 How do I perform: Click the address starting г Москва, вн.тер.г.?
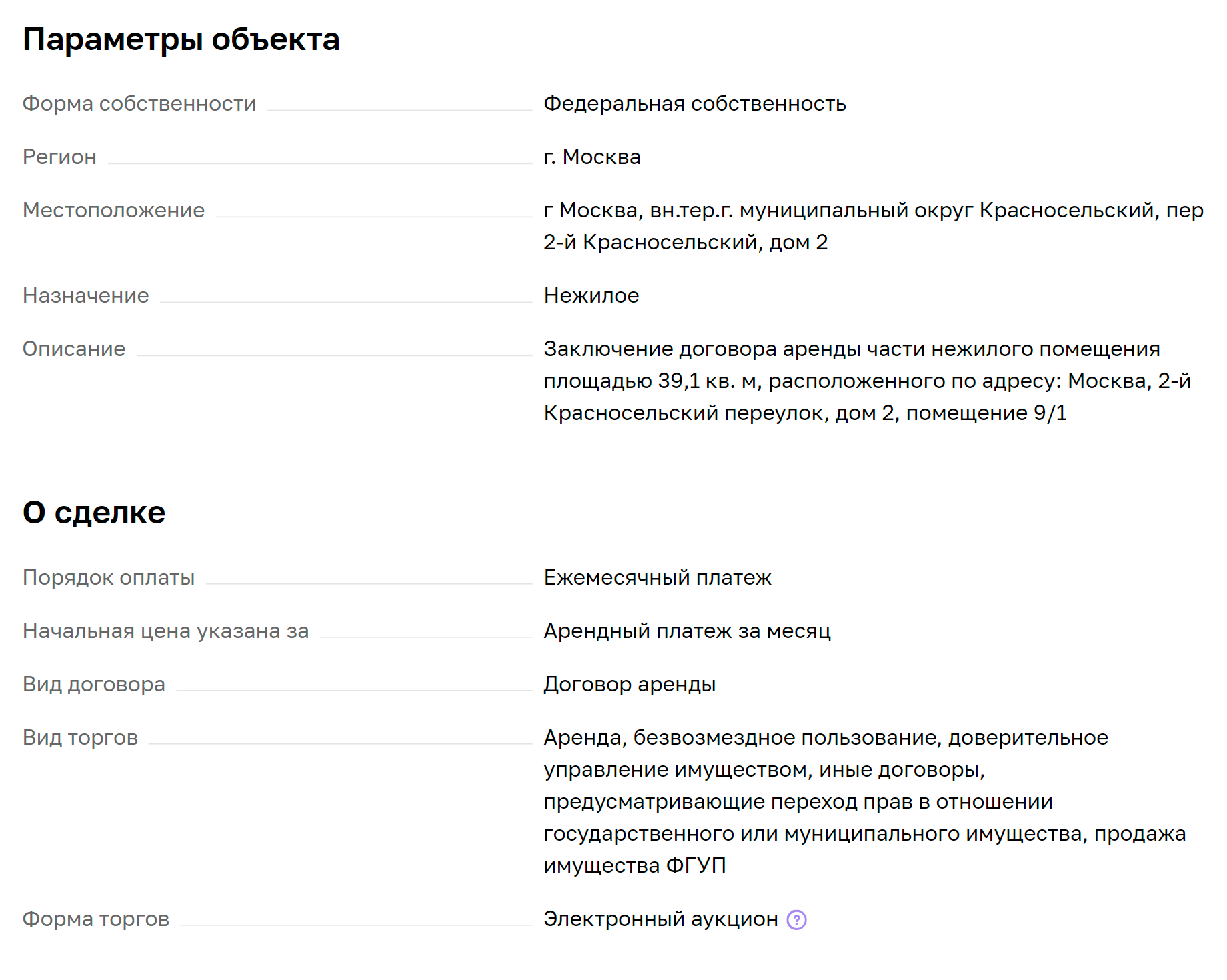click(x=874, y=227)
